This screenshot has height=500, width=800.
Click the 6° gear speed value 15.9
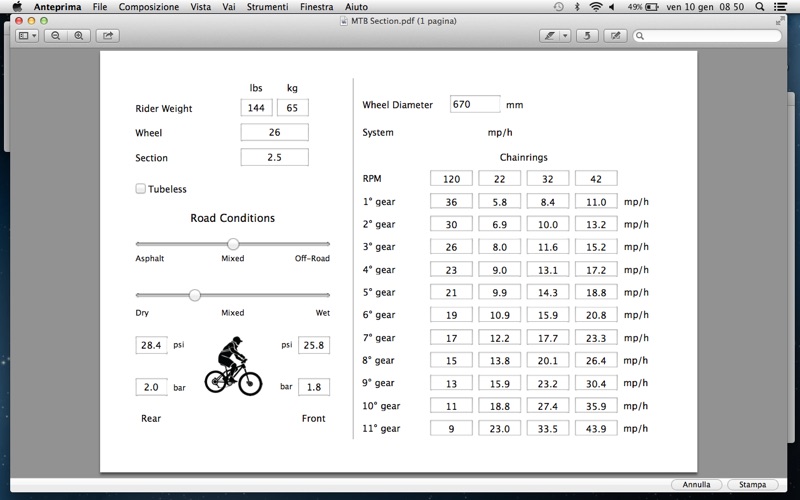547,315
